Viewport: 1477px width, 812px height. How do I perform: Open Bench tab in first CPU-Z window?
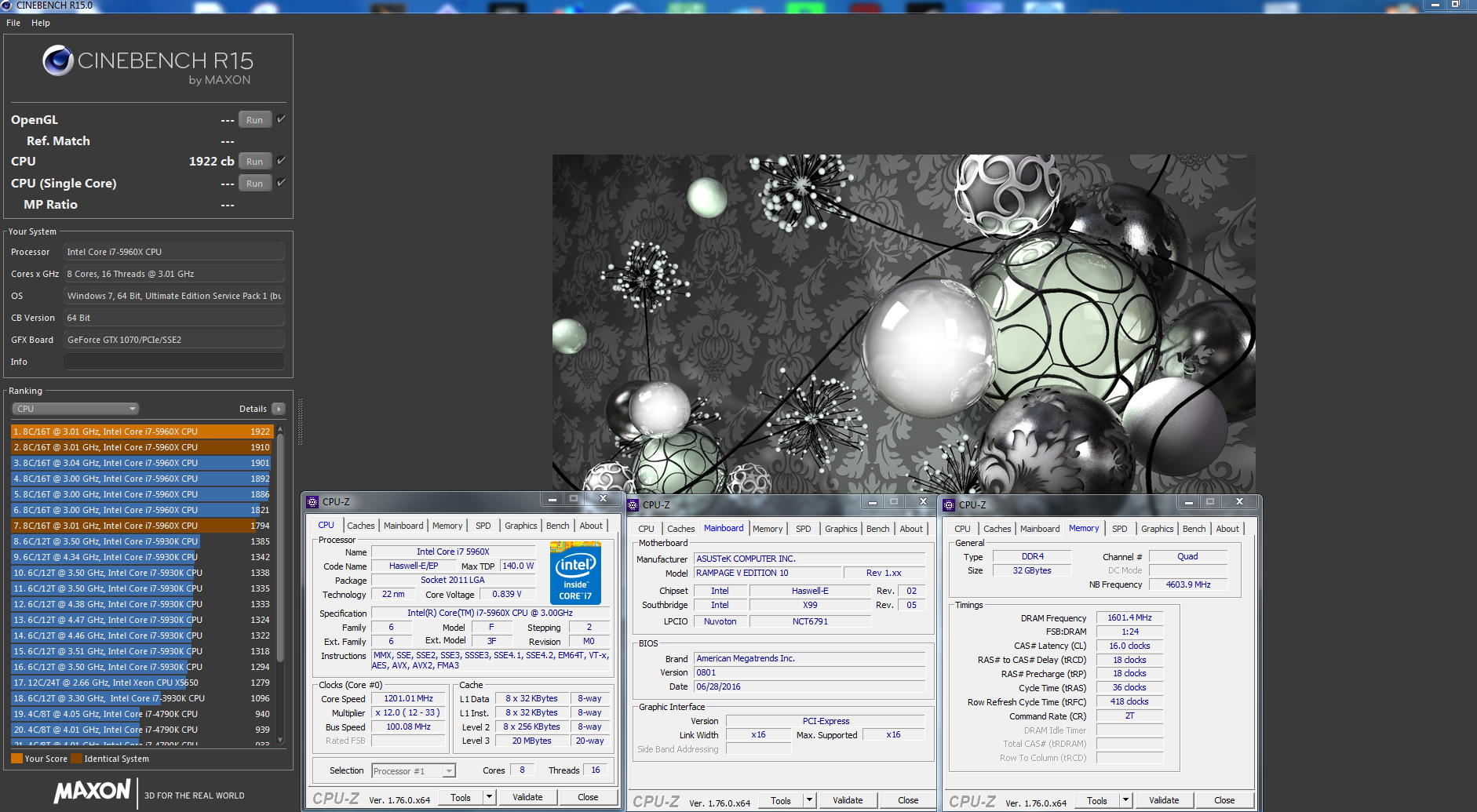click(x=558, y=526)
